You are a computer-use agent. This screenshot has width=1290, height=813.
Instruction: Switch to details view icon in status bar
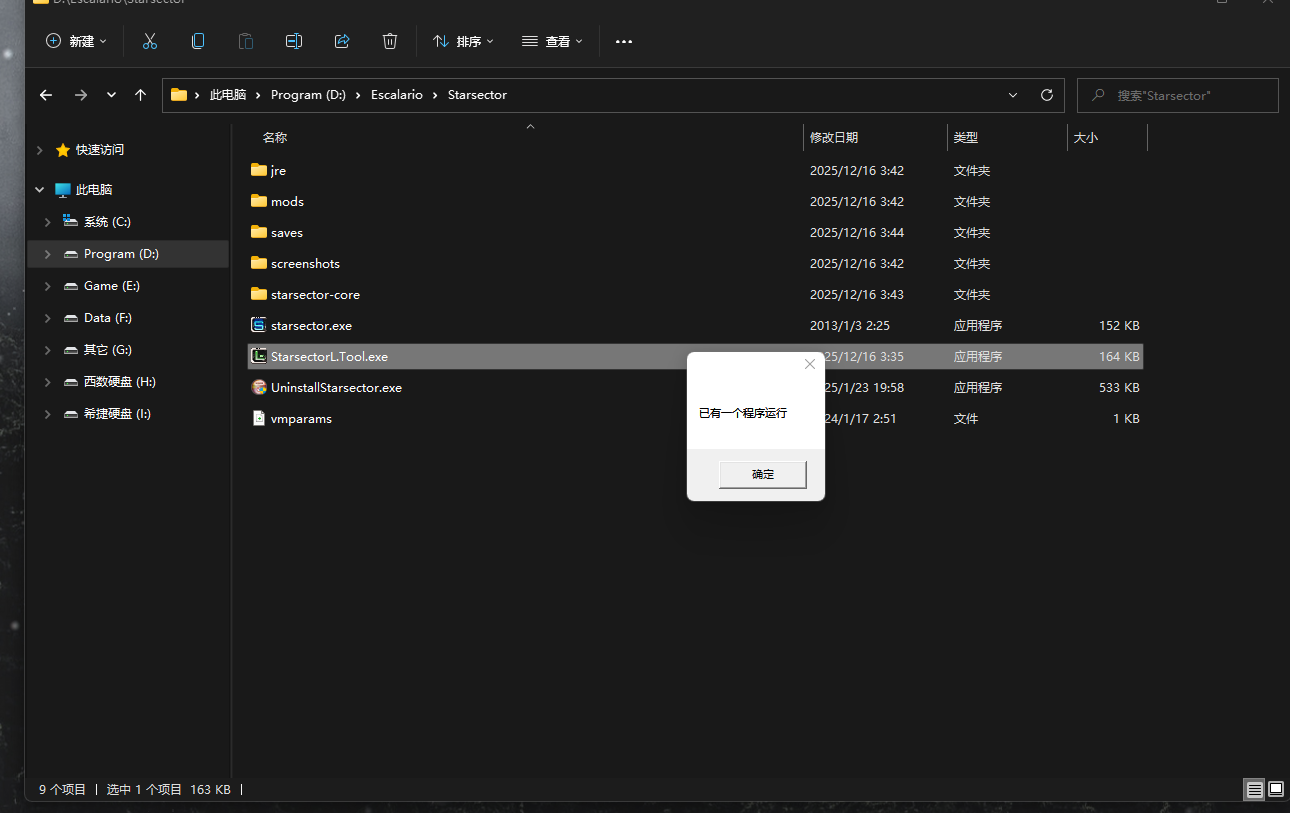[x=1254, y=790]
